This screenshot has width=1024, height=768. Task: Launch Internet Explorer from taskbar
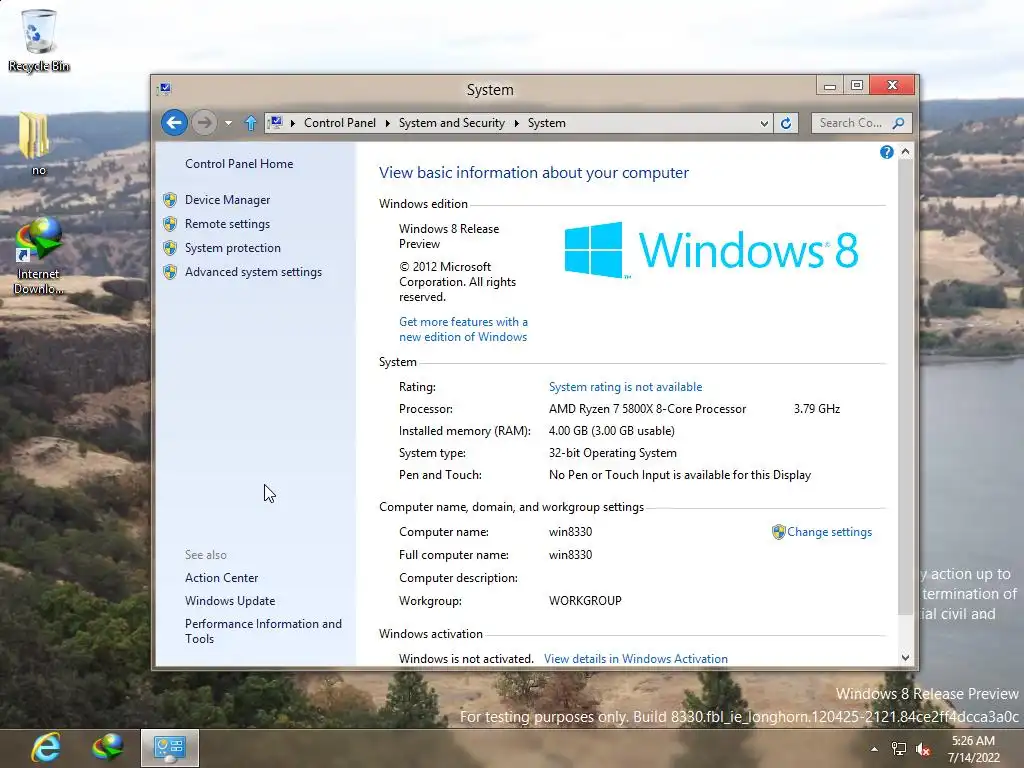46,747
